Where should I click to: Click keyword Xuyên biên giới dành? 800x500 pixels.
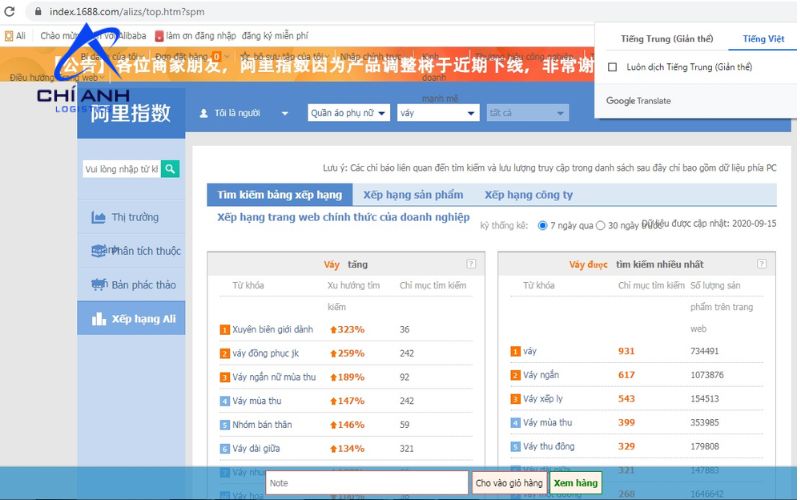[272, 330]
